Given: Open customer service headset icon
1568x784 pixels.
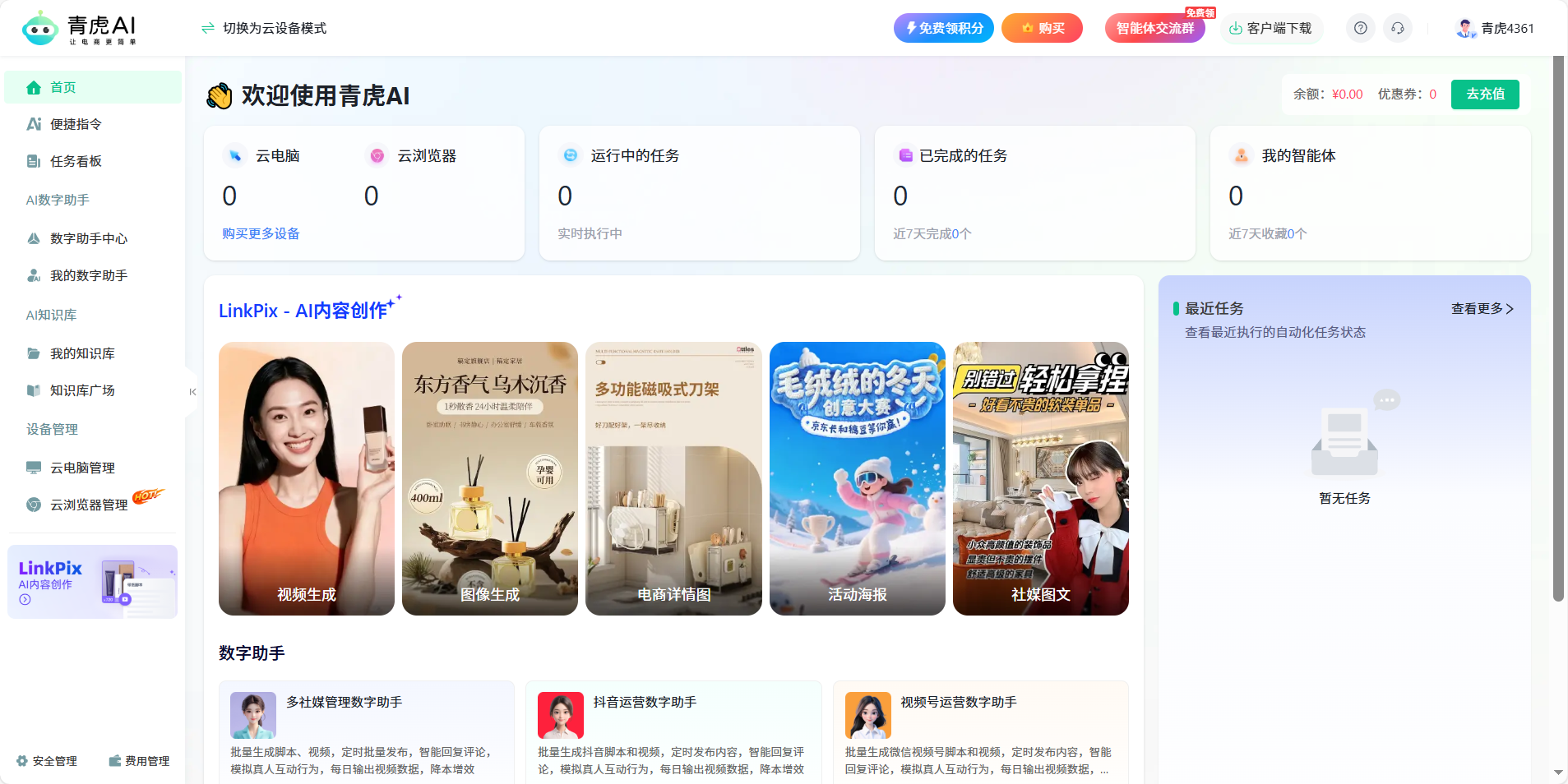Looking at the screenshot, I should 1397,28.
